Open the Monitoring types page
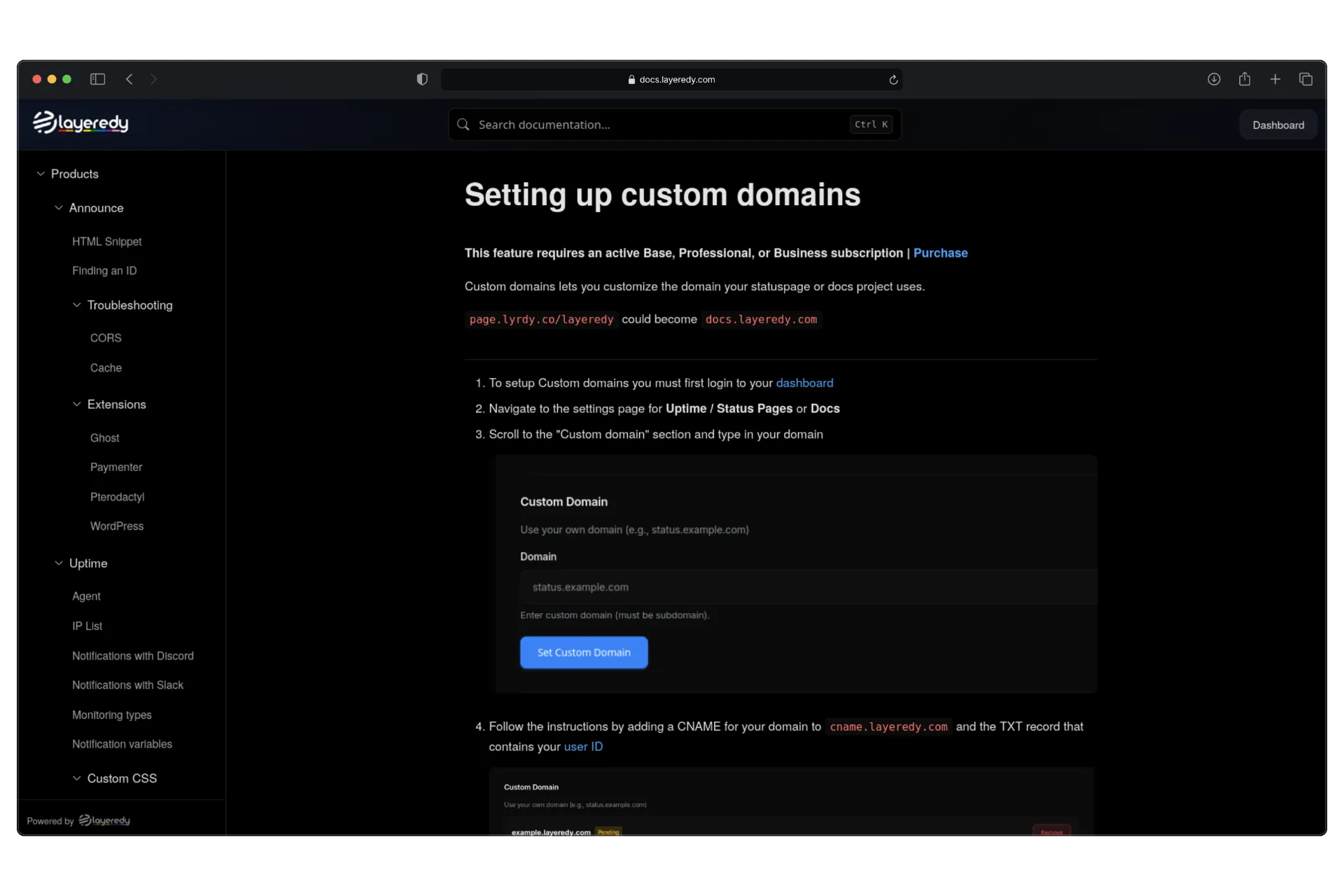This screenshot has height=896, width=1344. 112,715
